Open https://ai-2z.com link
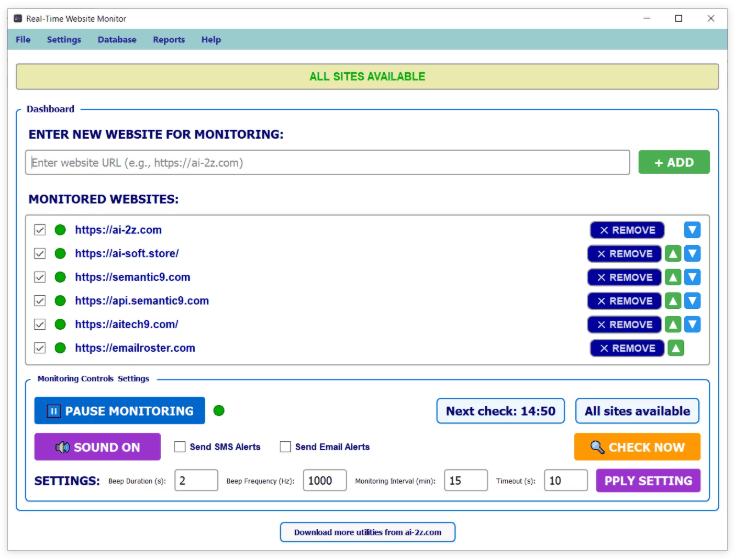This screenshot has width=736, height=560. click(118, 230)
